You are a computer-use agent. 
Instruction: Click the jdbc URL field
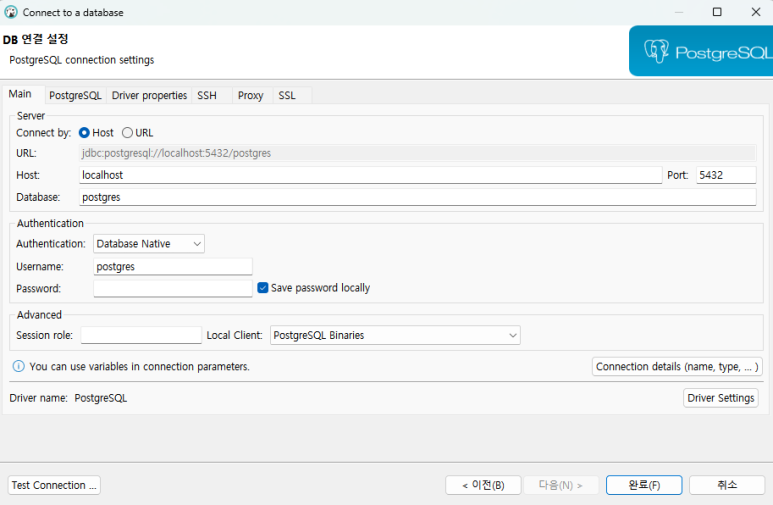[x=418, y=153]
